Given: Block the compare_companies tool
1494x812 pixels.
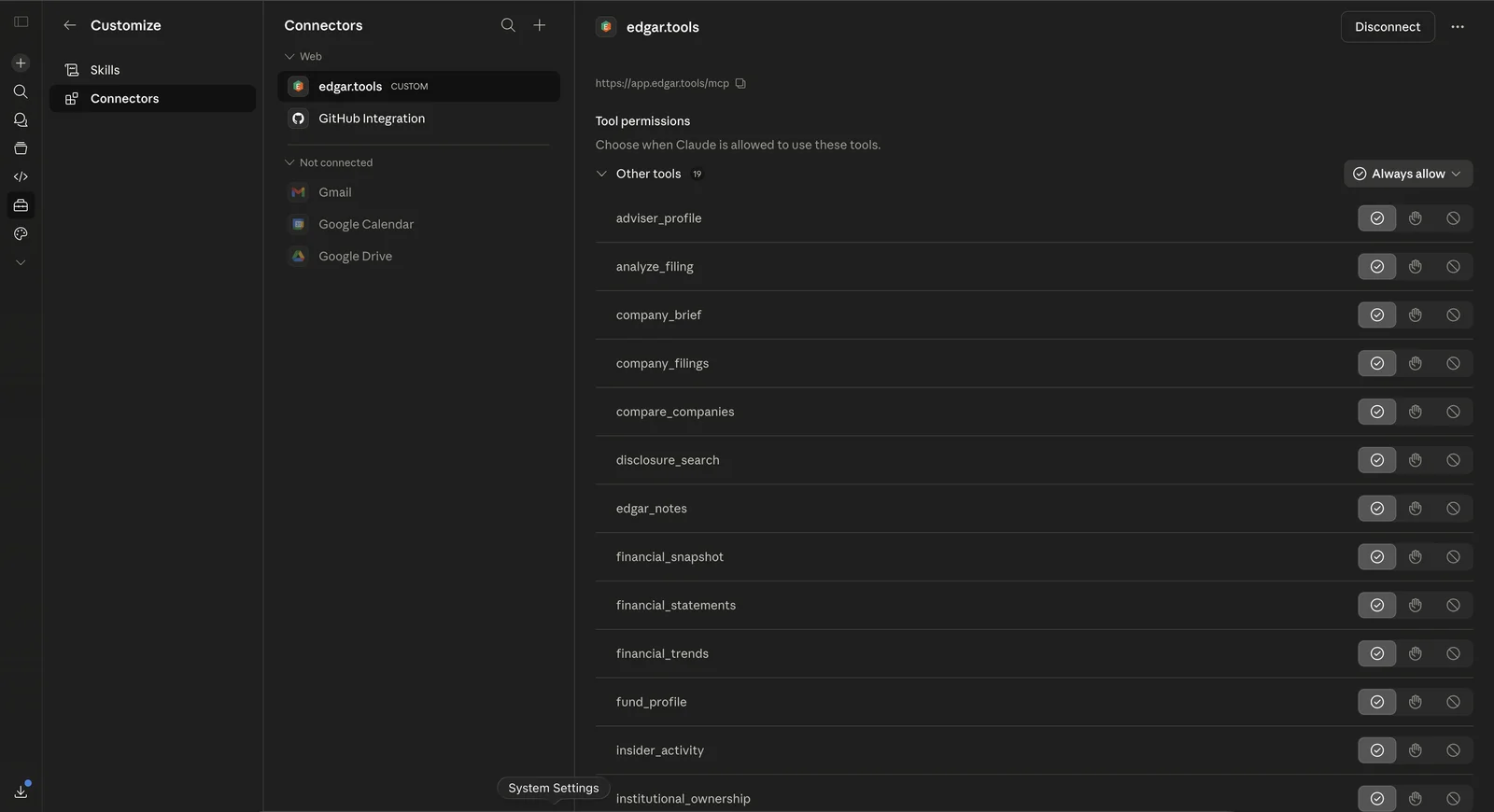Looking at the screenshot, I should [1454, 412].
